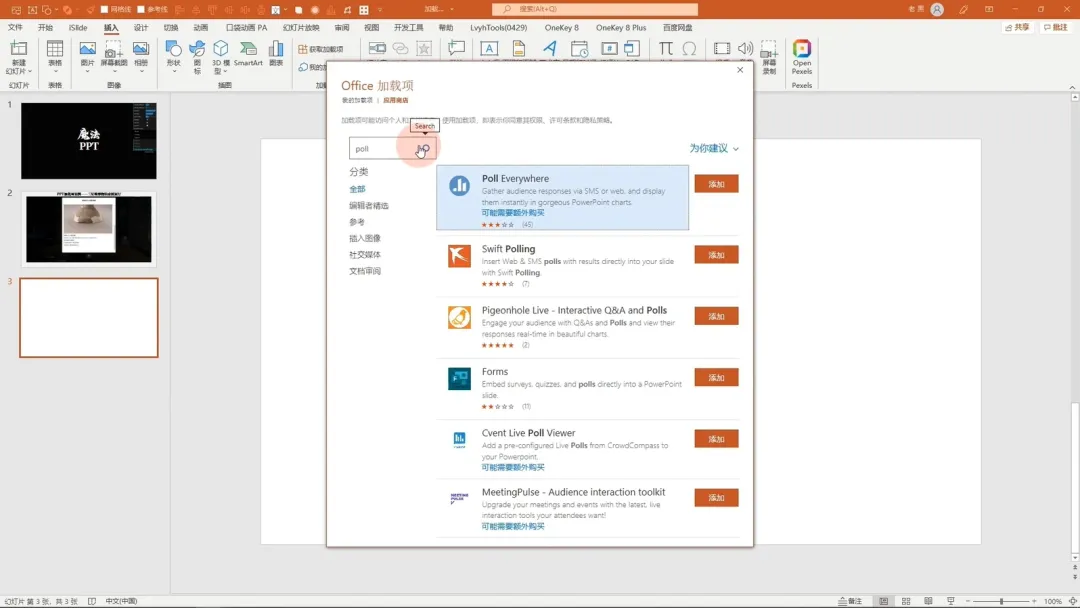1080x608 pixels.
Task: Click the speaker audio icon in ribbon
Action: 745,48
